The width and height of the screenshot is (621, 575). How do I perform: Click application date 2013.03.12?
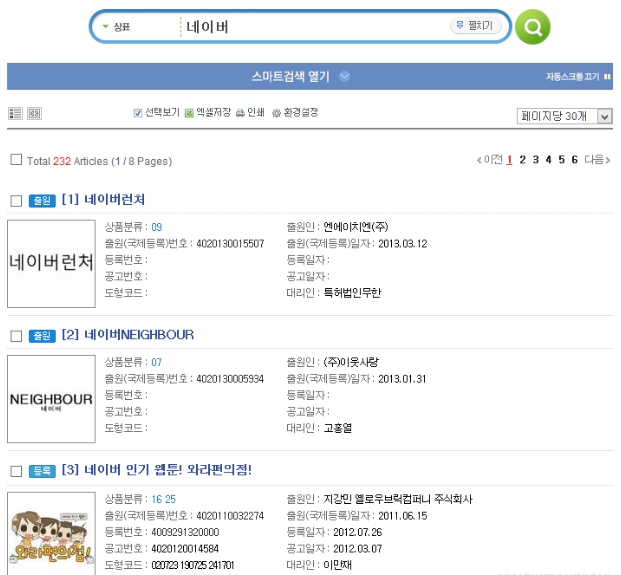coord(403,244)
